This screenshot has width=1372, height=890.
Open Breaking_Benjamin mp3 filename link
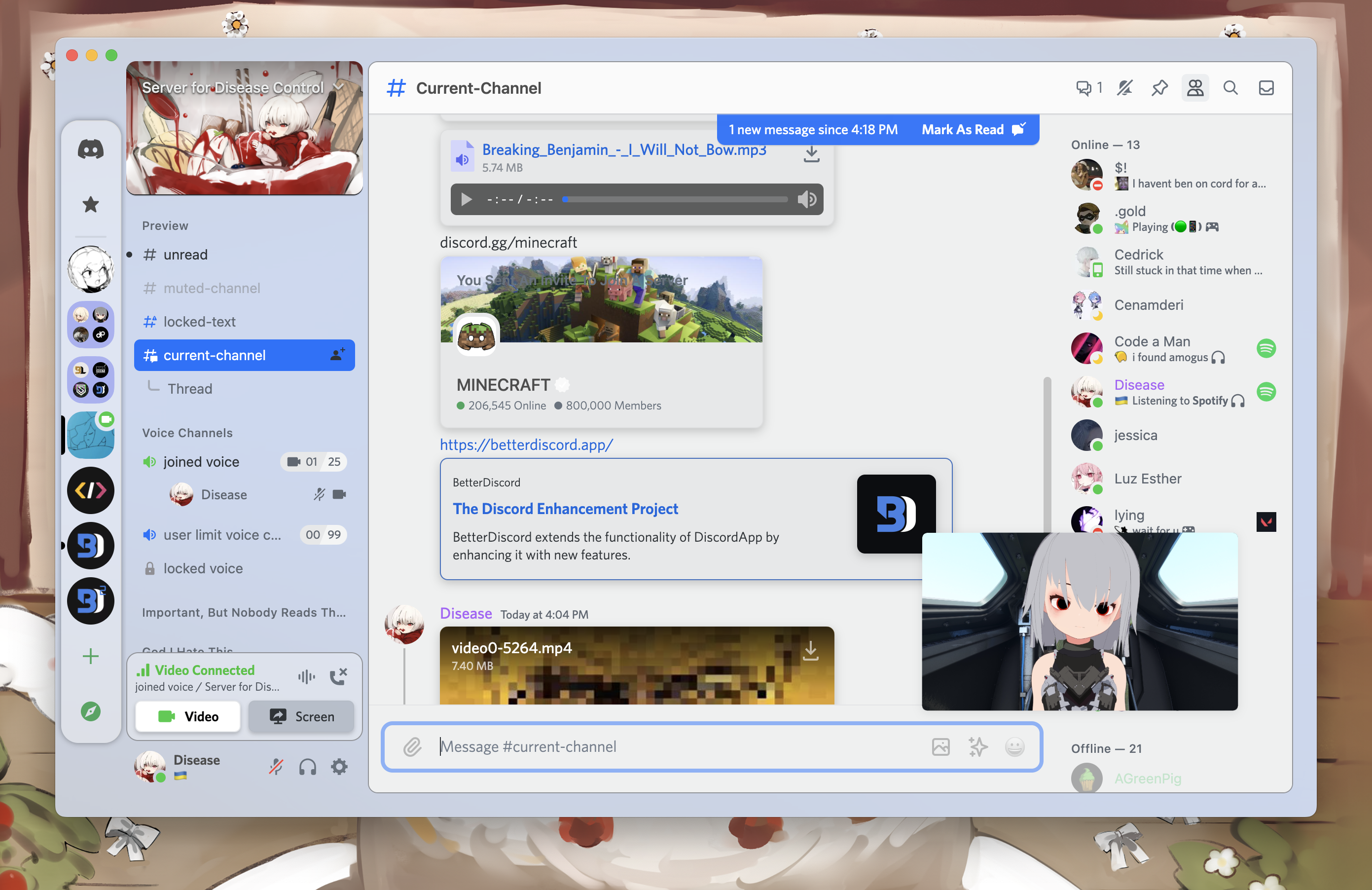click(624, 149)
